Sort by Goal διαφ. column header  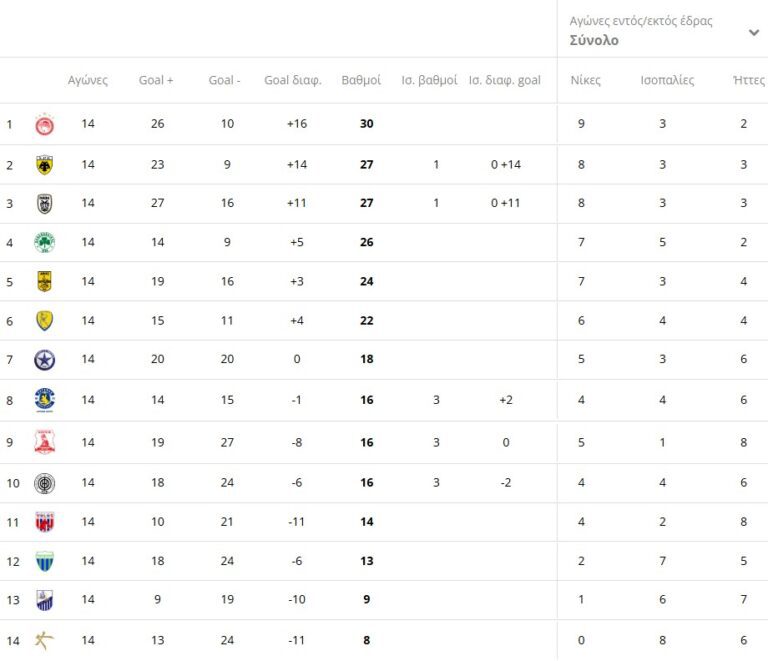(x=293, y=81)
